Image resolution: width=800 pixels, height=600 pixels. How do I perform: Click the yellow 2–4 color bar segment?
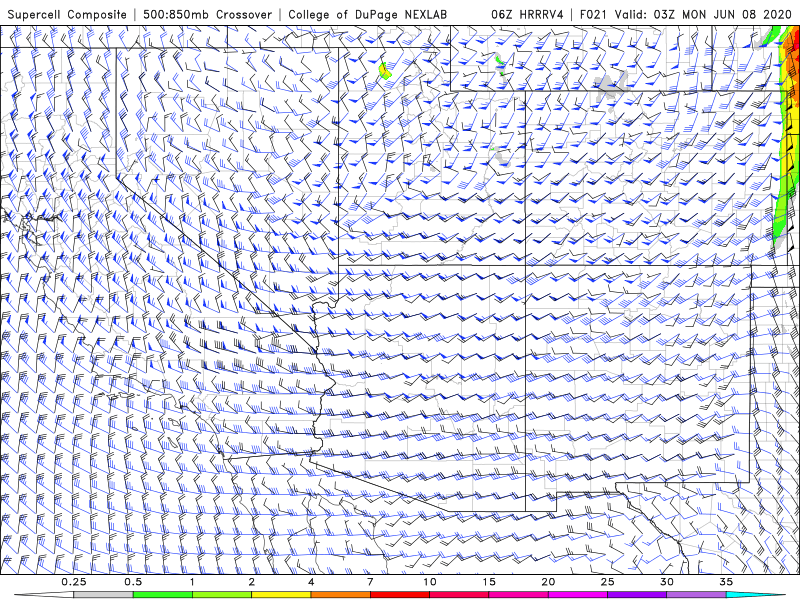tap(281, 595)
